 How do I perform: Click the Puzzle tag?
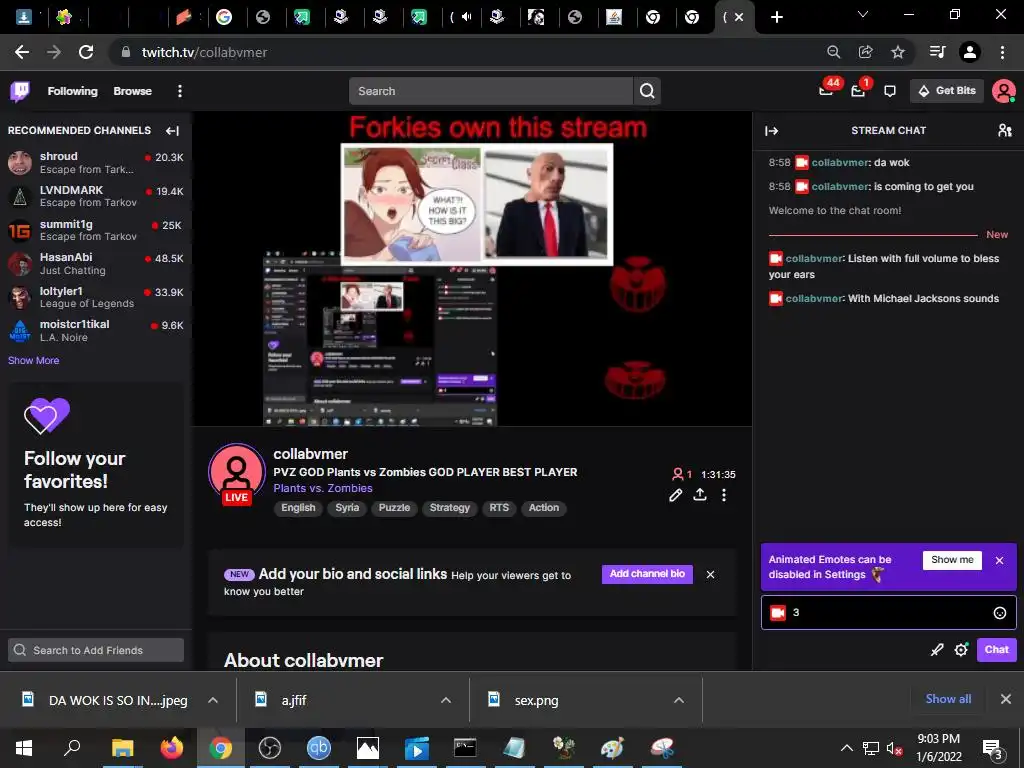pos(394,508)
